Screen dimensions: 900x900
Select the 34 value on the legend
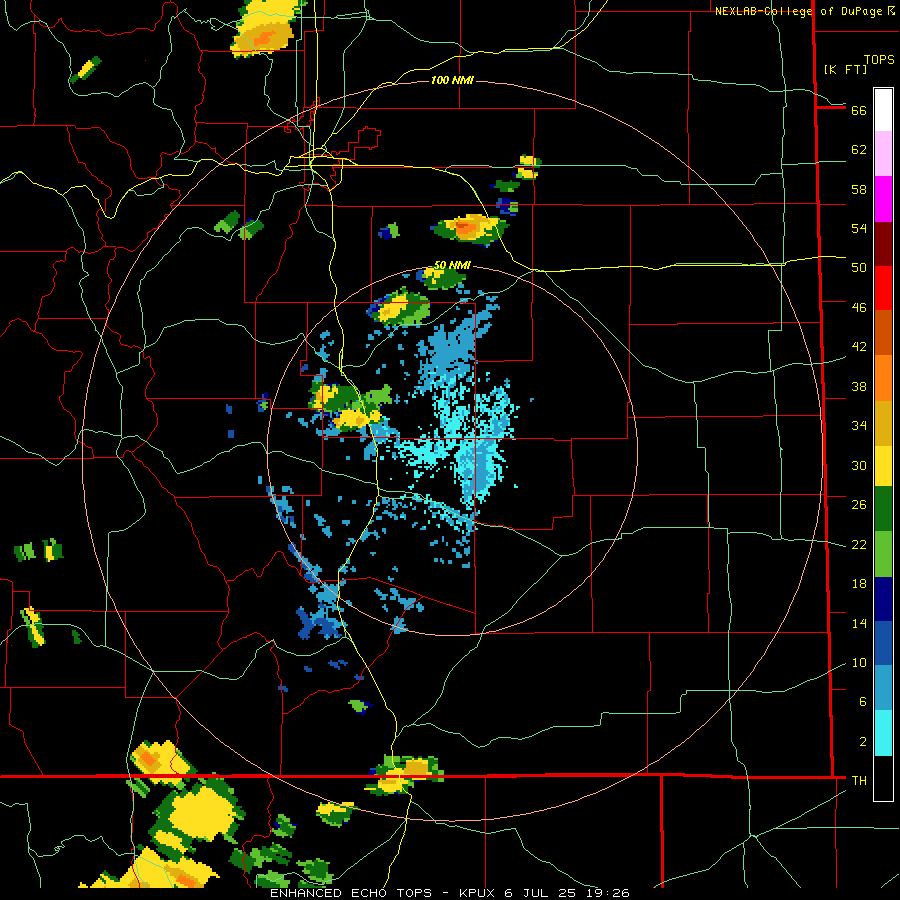click(x=859, y=426)
